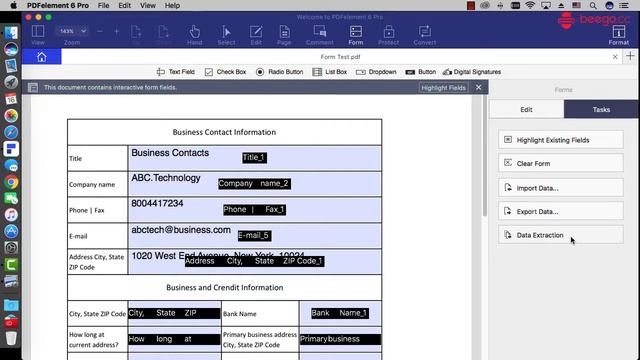Switch to the Tasks tab
The image size is (640, 360).
click(601, 109)
